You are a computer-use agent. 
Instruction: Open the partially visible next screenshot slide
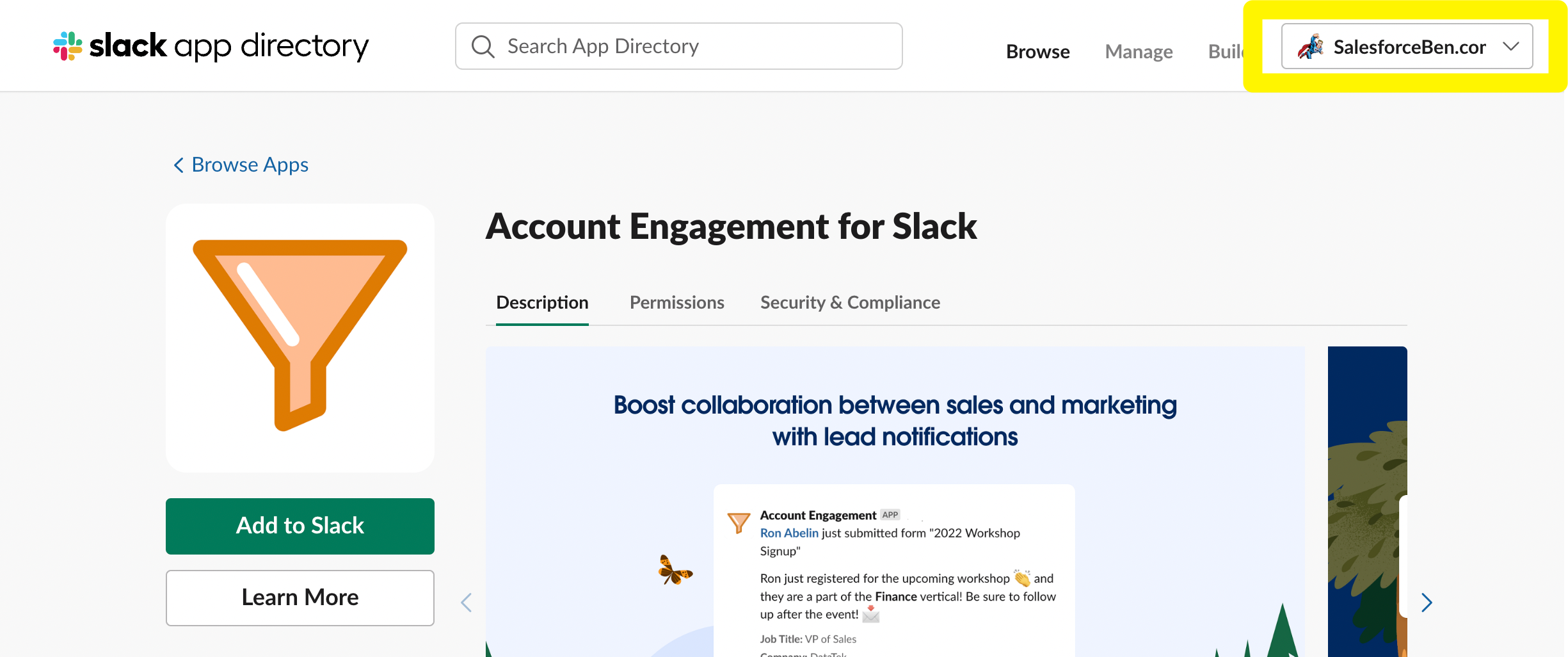click(x=1368, y=502)
